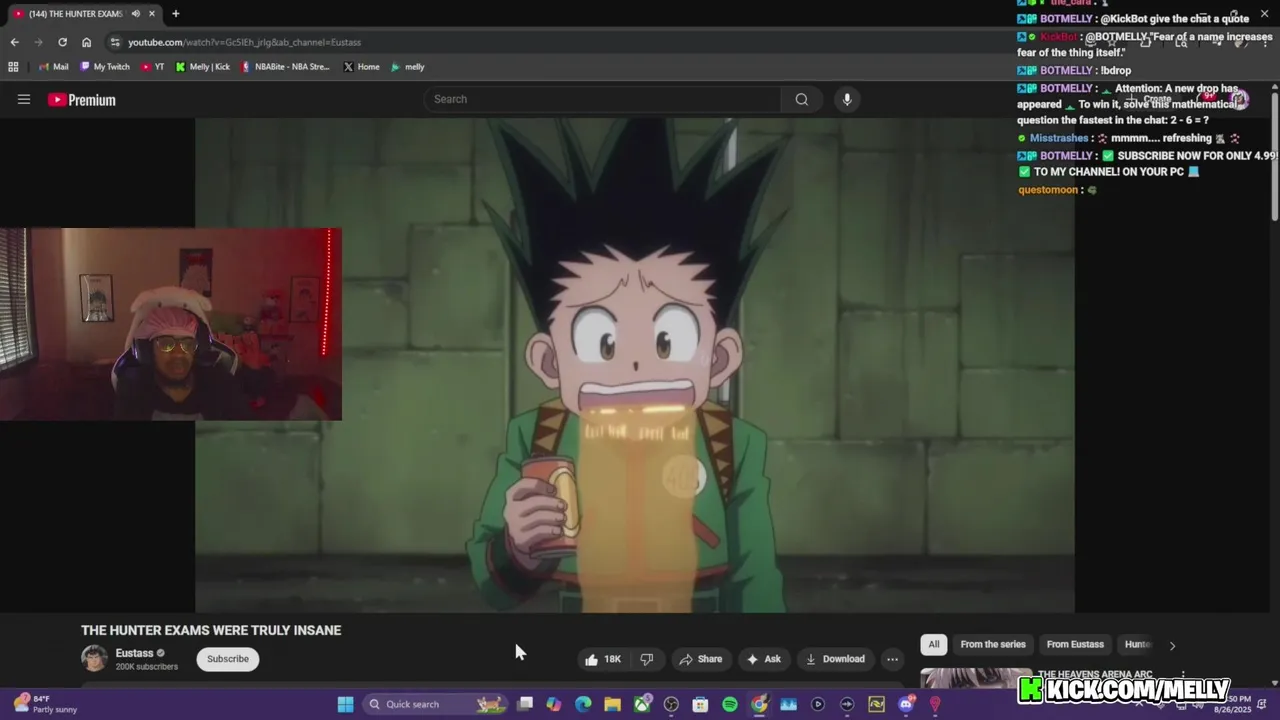Screen dimensions: 1280x720
Task: Open more actions three-dot menu
Action: (x=892, y=659)
